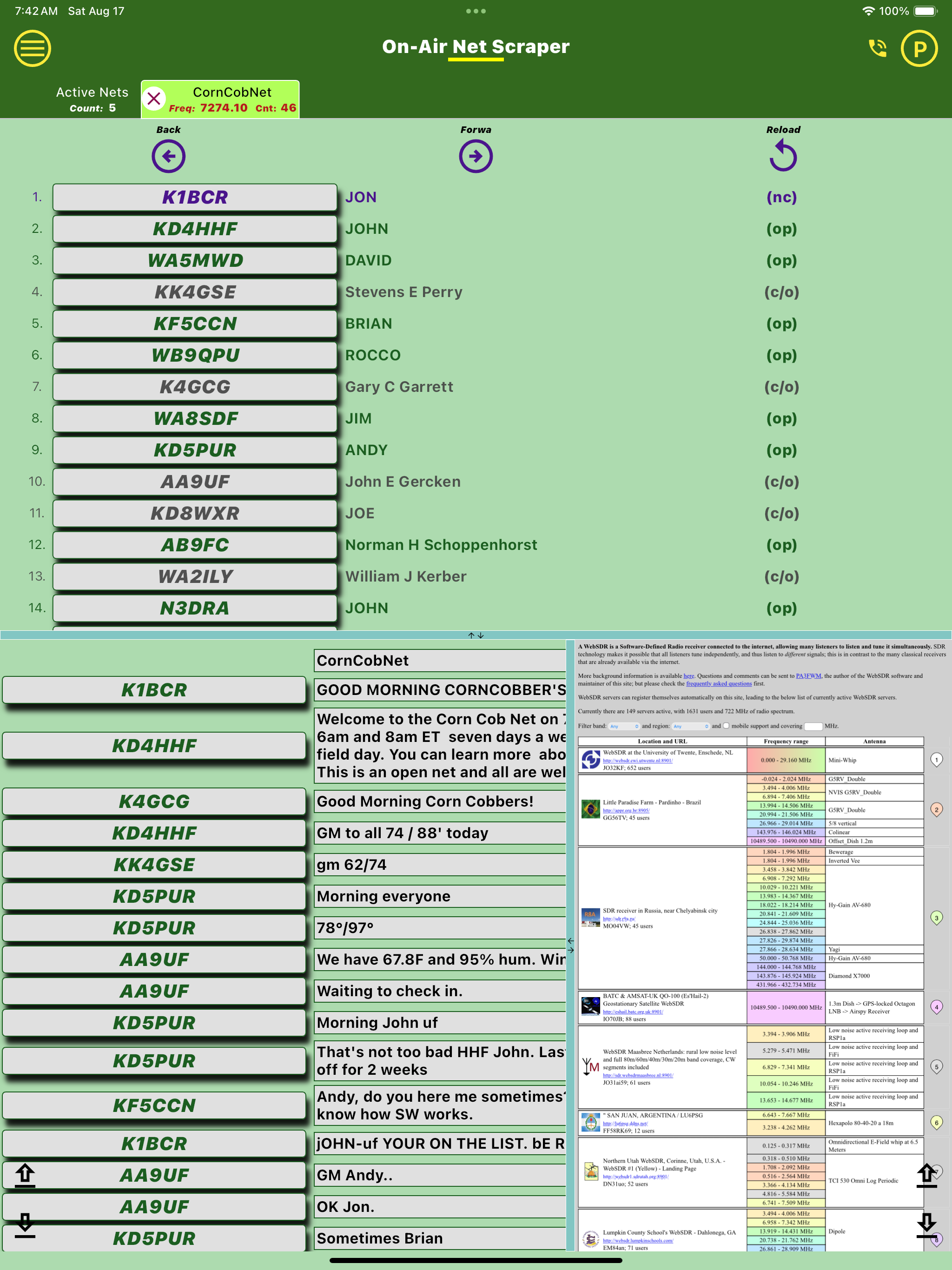Viewport: 952px width, 1270px height.
Task: Open the lumpkinschools WebSDR link
Action: point(638,1240)
